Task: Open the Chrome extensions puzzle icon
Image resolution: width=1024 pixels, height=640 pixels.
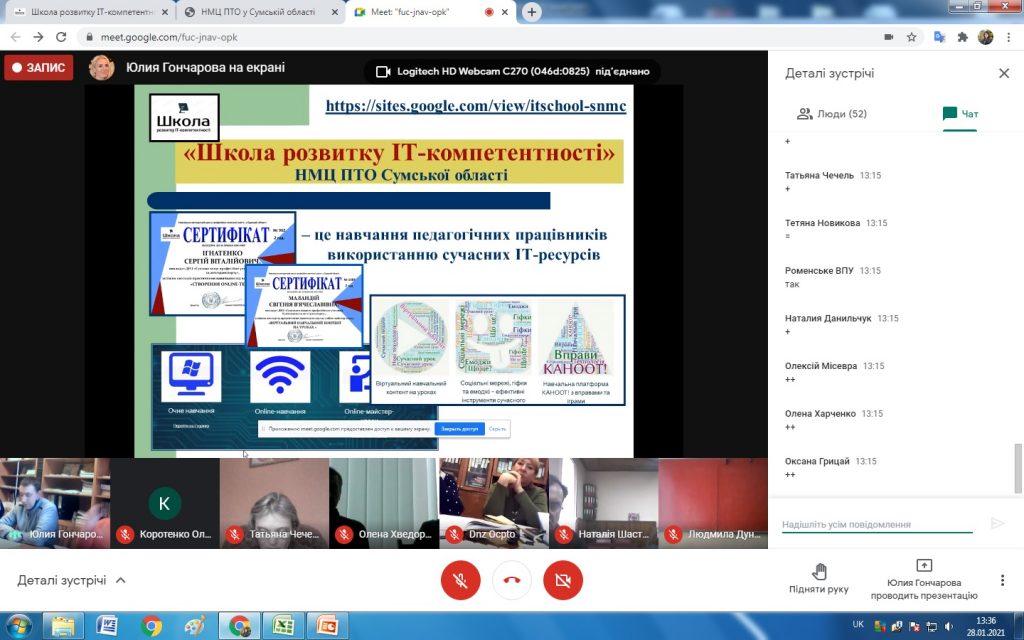Action: [962, 37]
